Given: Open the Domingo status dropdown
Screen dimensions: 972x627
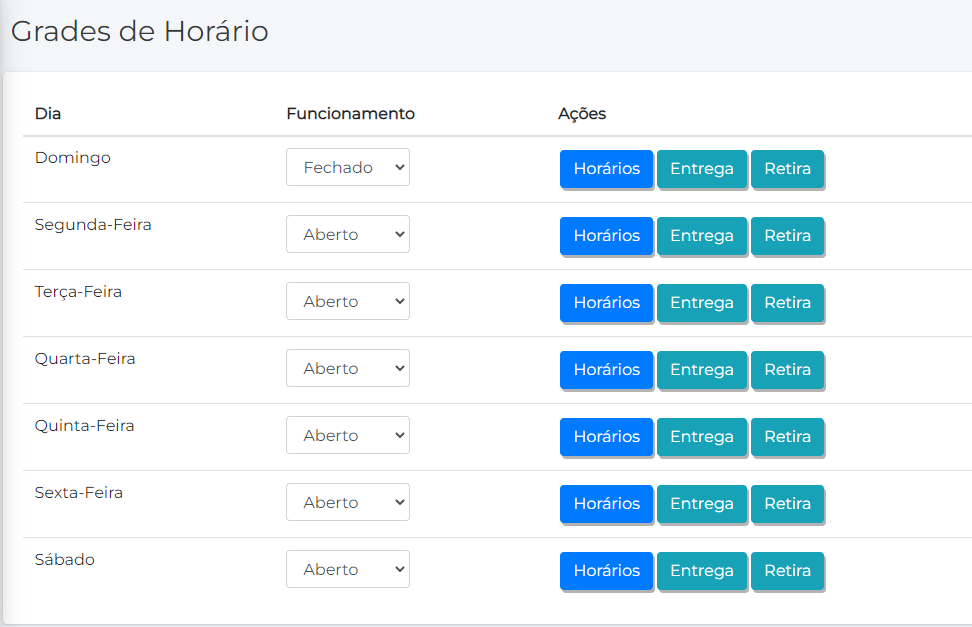Looking at the screenshot, I should [x=347, y=168].
